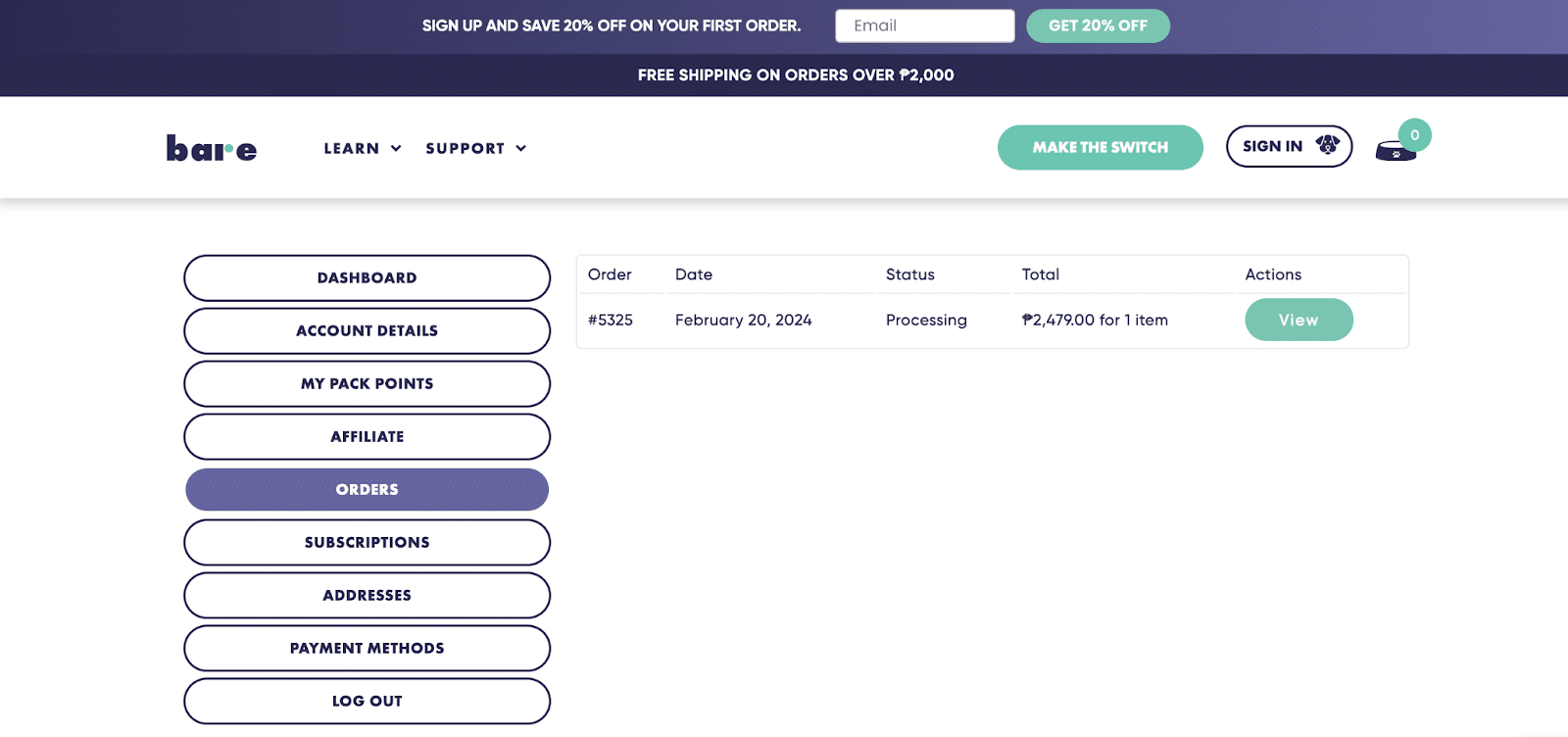Screen dimensions: 1568x737
Task: Open order number #5325 link
Action: (611, 320)
